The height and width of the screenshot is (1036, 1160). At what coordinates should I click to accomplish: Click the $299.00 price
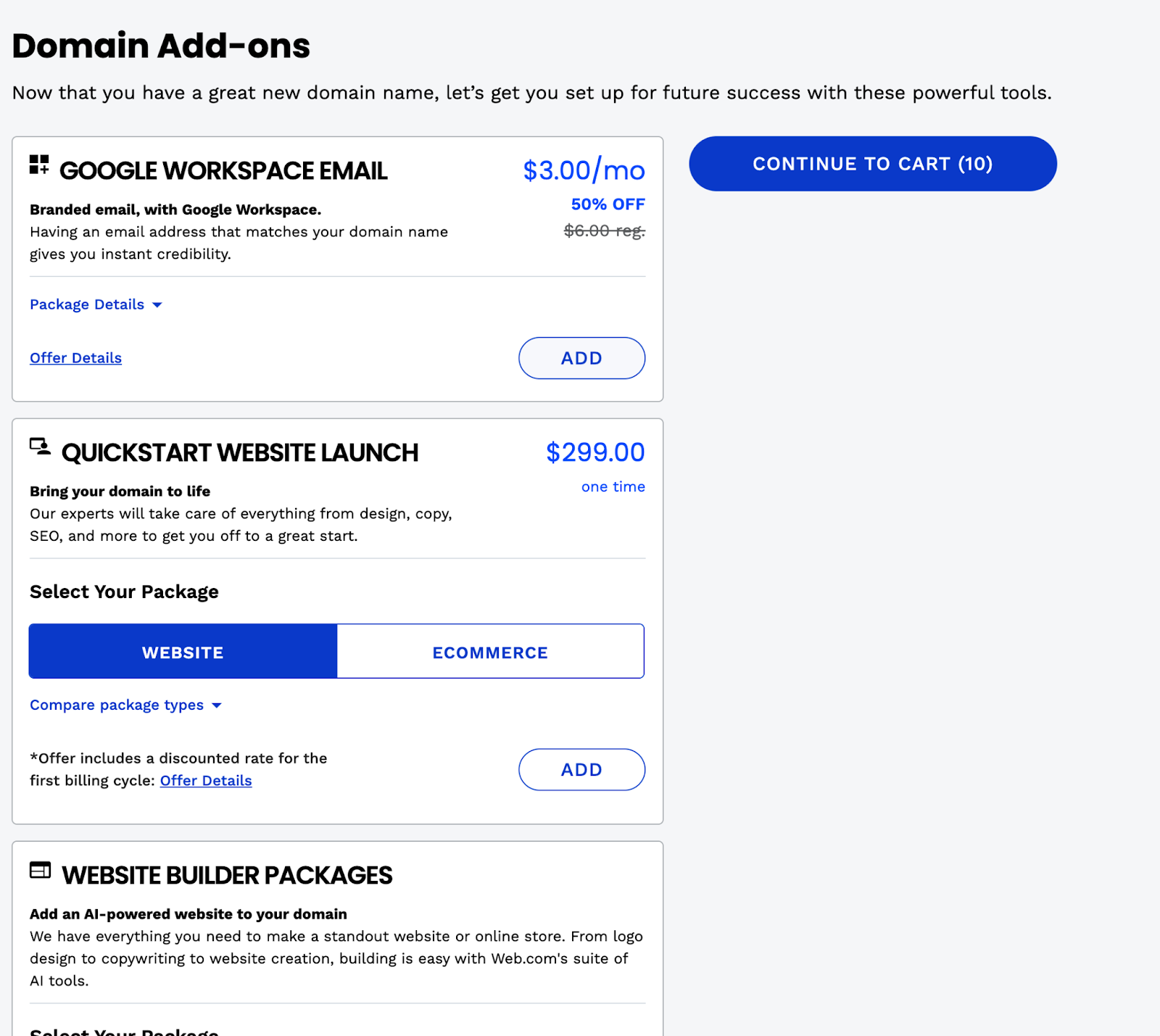tap(595, 452)
